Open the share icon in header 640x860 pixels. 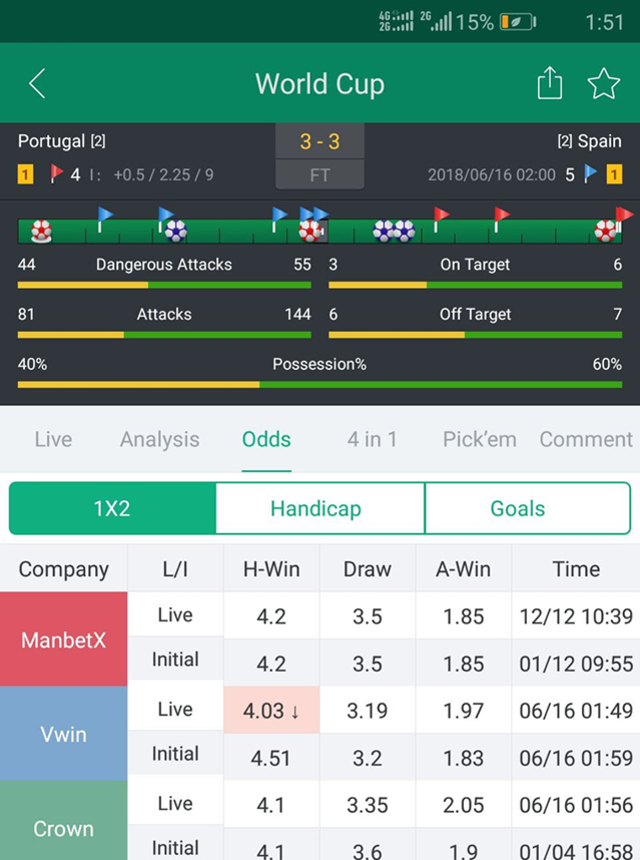550,83
